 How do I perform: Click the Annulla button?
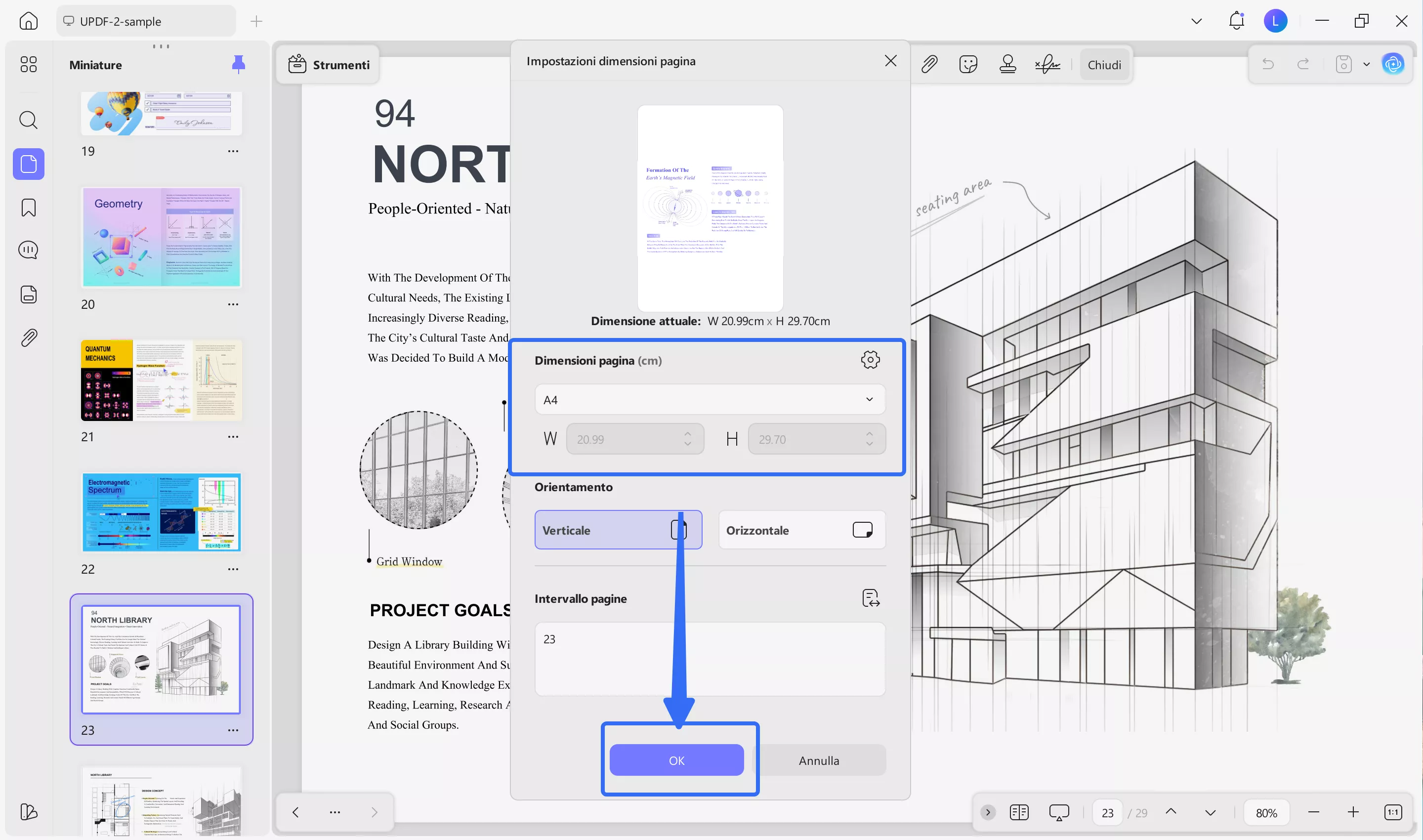(819, 760)
